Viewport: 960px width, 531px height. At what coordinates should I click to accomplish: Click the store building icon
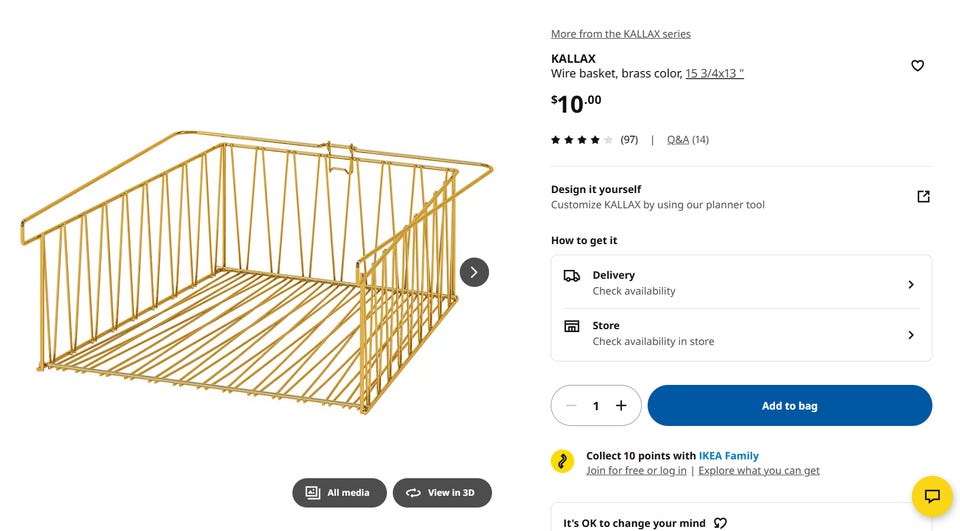[571, 326]
